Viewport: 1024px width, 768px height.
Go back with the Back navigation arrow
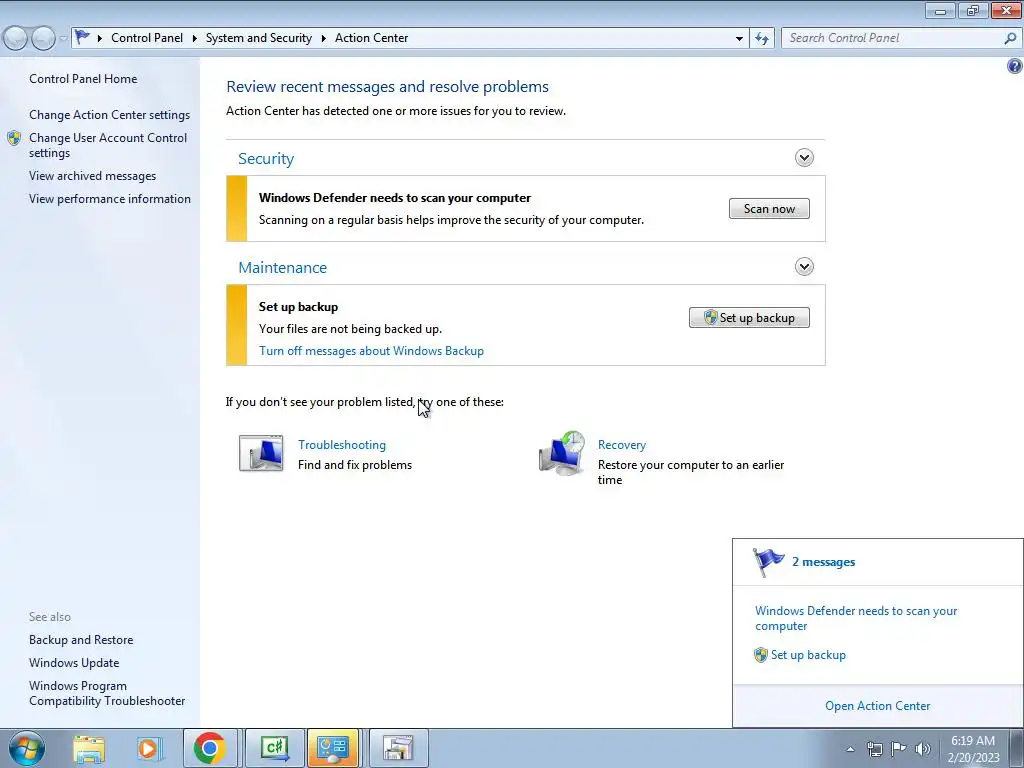click(x=16, y=38)
